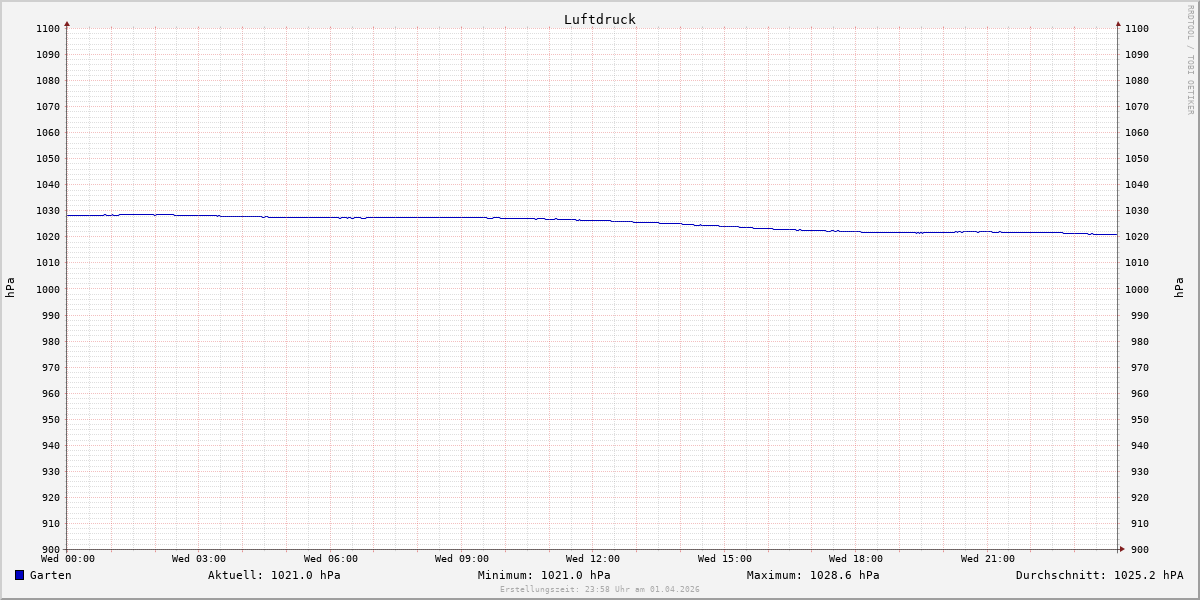Click the Durchschnitt 1025.2 hPA readout
This screenshot has width=1200, height=600.
(x=1099, y=575)
